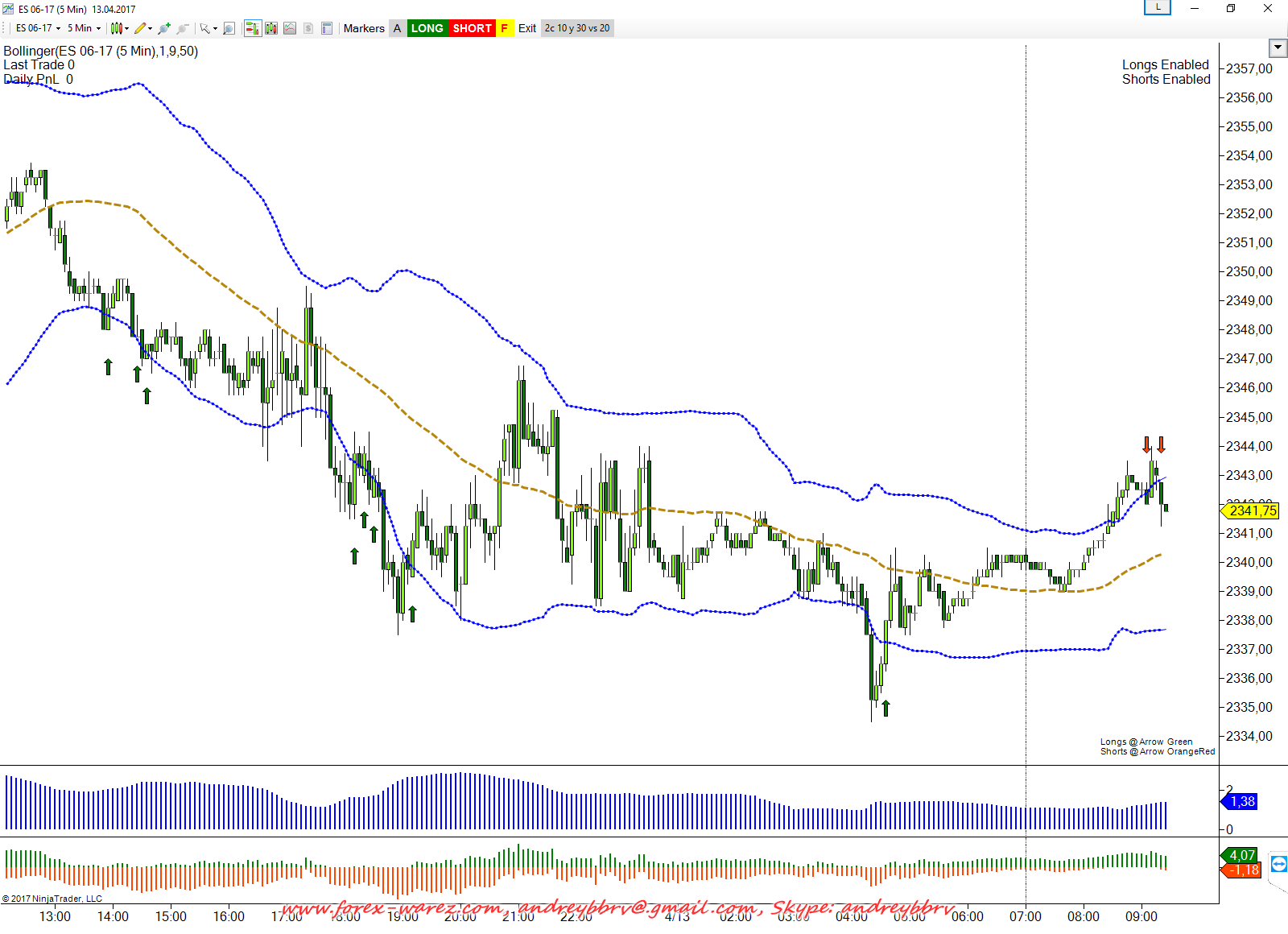Toggle the SHORT trading button
The width and height of the screenshot is (1288, 934).
click(x=472, y=28)
